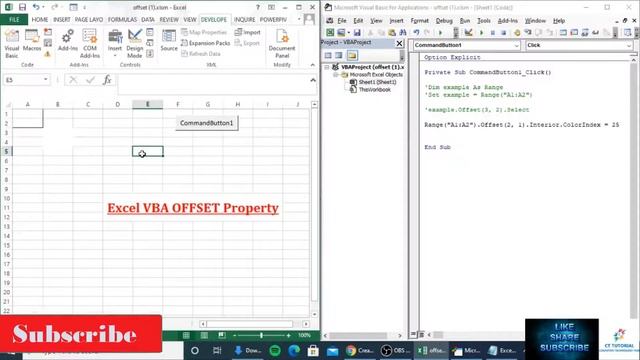
Task: Open COM Add-Ins in the ribbon
Action: (x=90, y=44)
